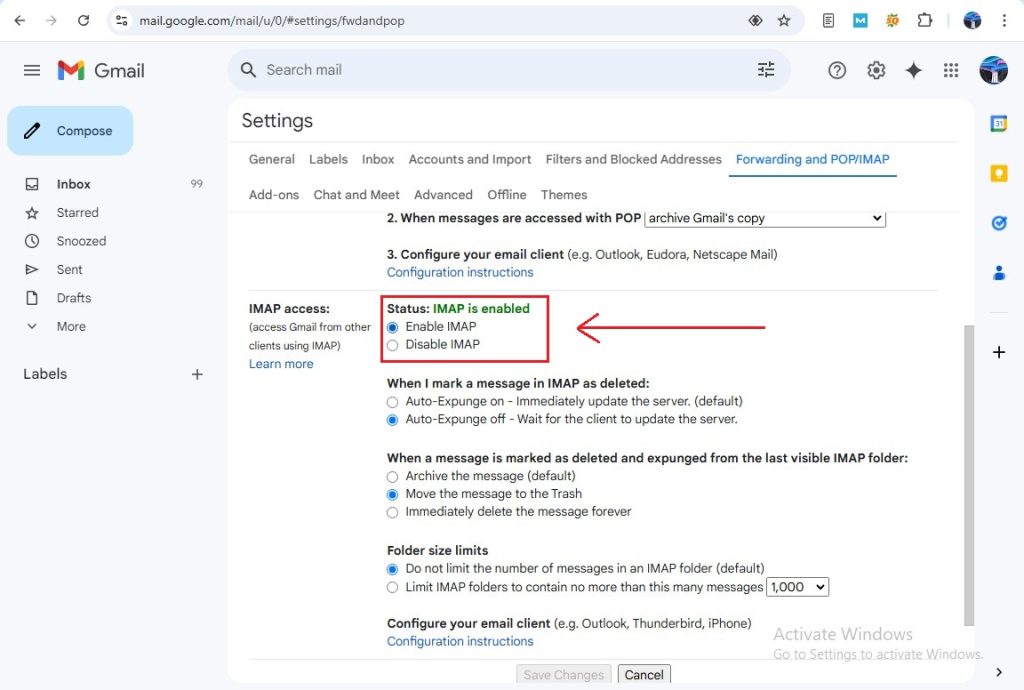Image resolution: width=1024 pixels, height=690 pixels.
Task: Open Forwarding and POP/IMAP tab
Action: tap(812, 159)
